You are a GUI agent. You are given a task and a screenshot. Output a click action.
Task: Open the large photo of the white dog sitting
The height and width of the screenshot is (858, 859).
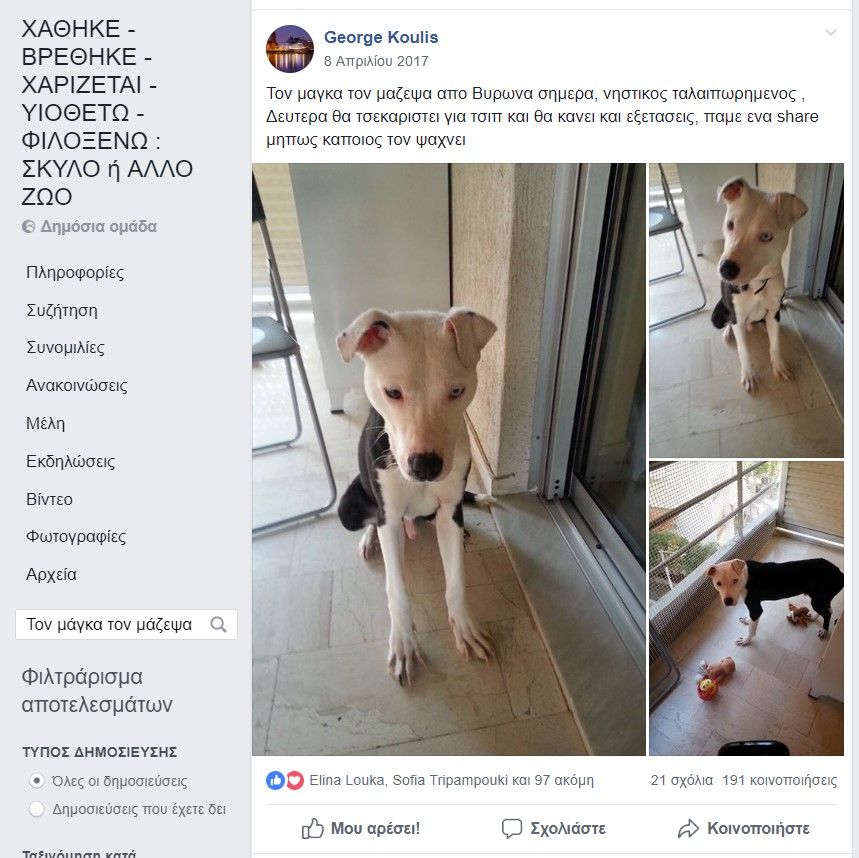[x=449, y=459]
